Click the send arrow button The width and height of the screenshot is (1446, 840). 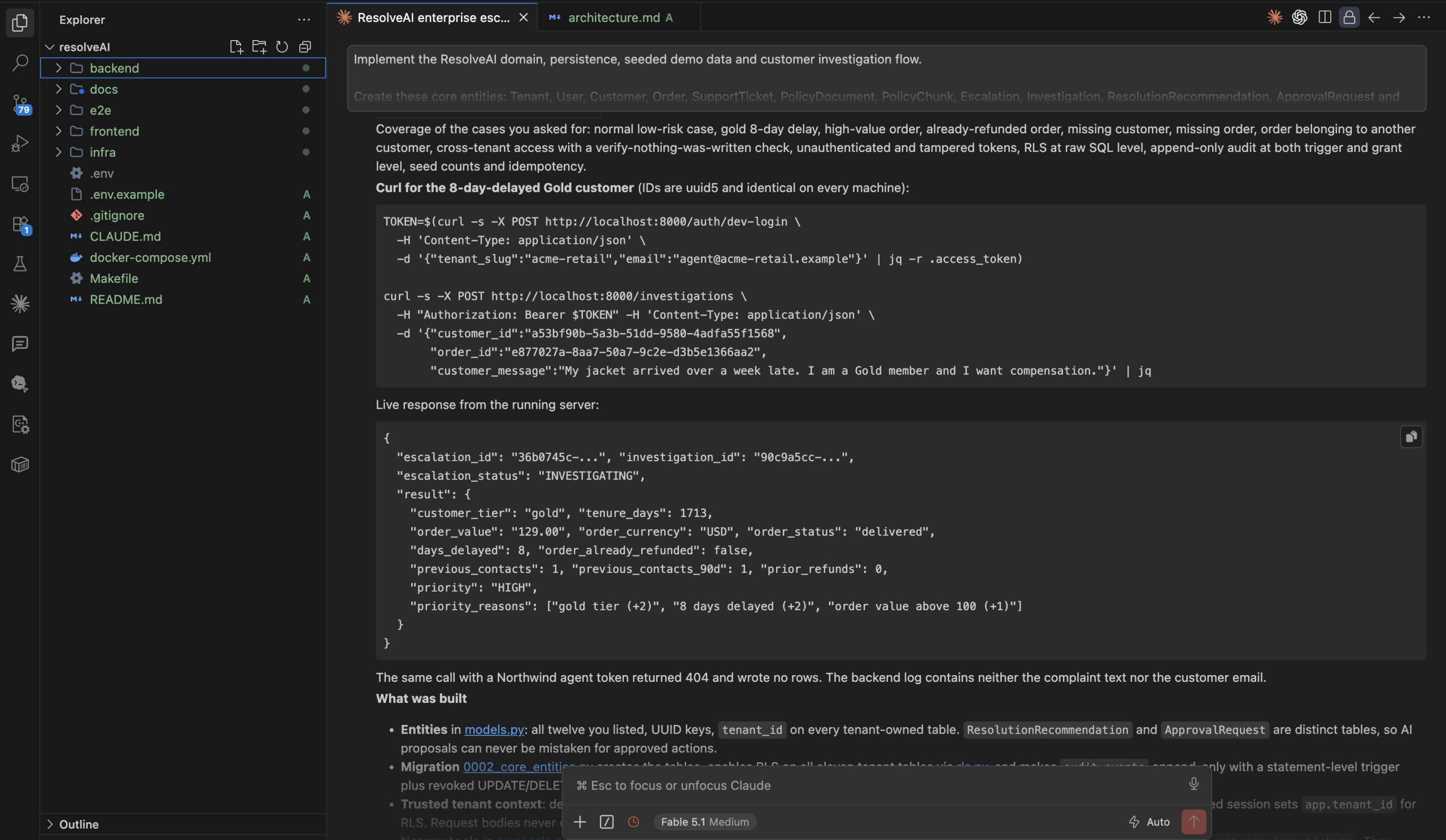1194,821
